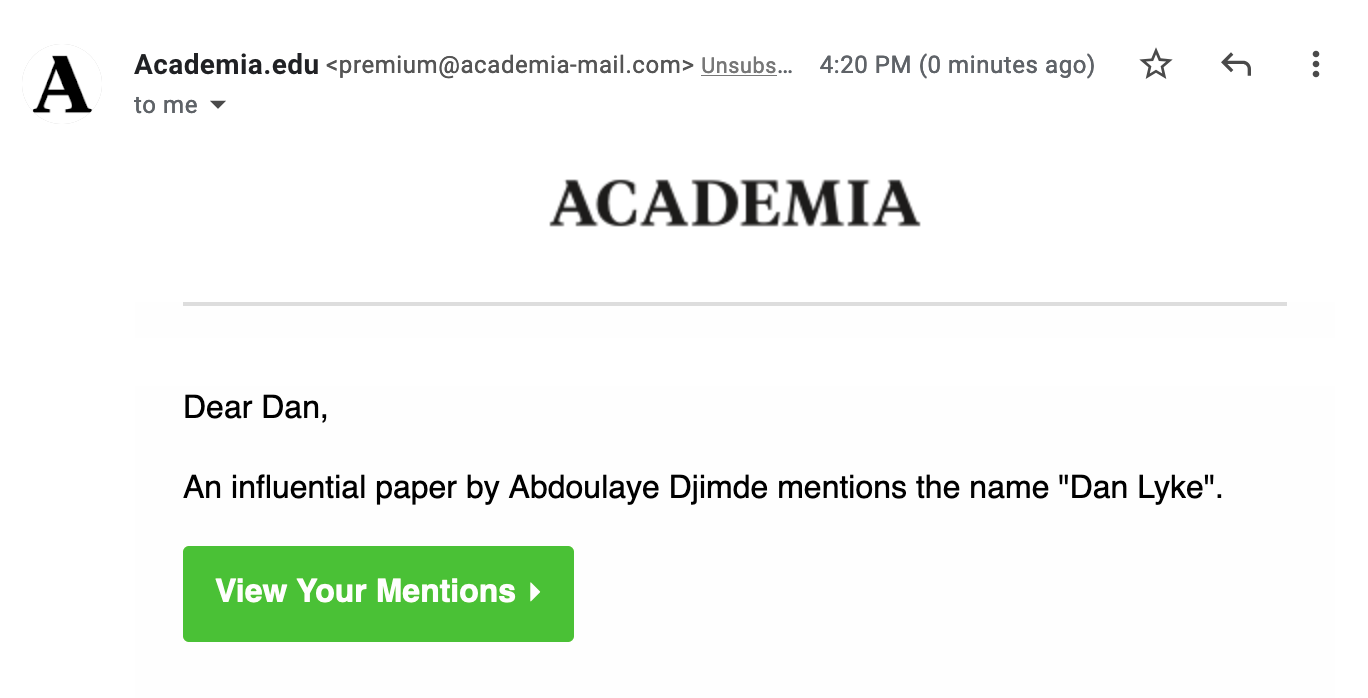Screen dimensions: 1368x698
Task: Open the three-dot more options menu
Action: point(1315,66)
